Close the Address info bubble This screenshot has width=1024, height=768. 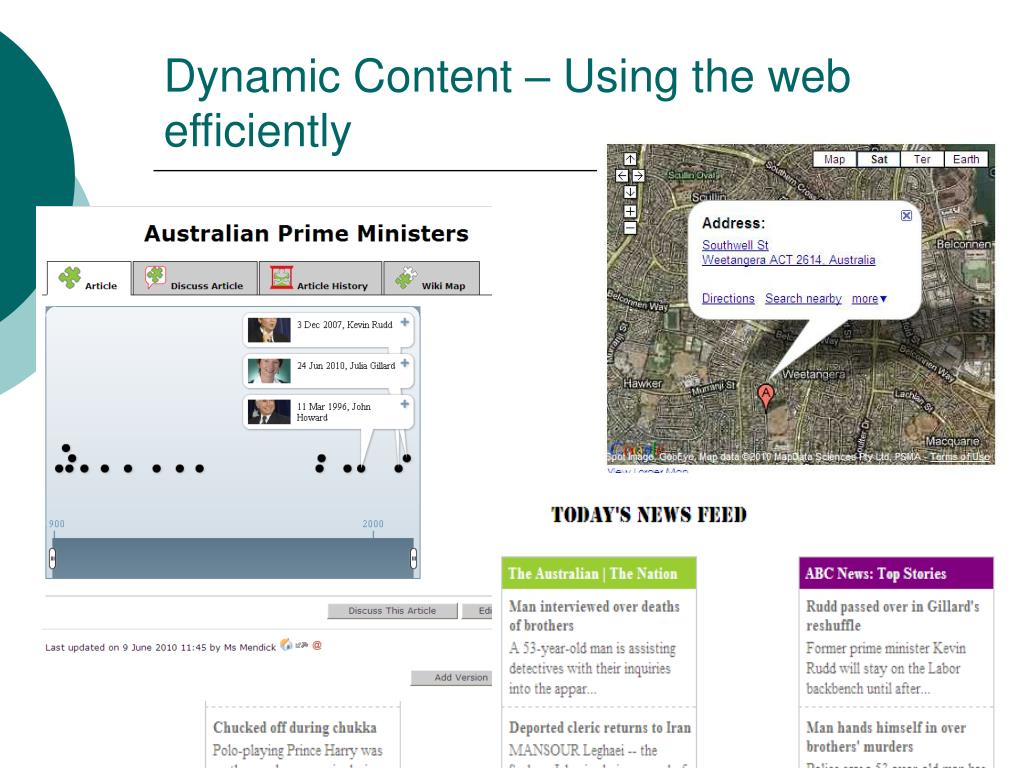click(906, 216)
